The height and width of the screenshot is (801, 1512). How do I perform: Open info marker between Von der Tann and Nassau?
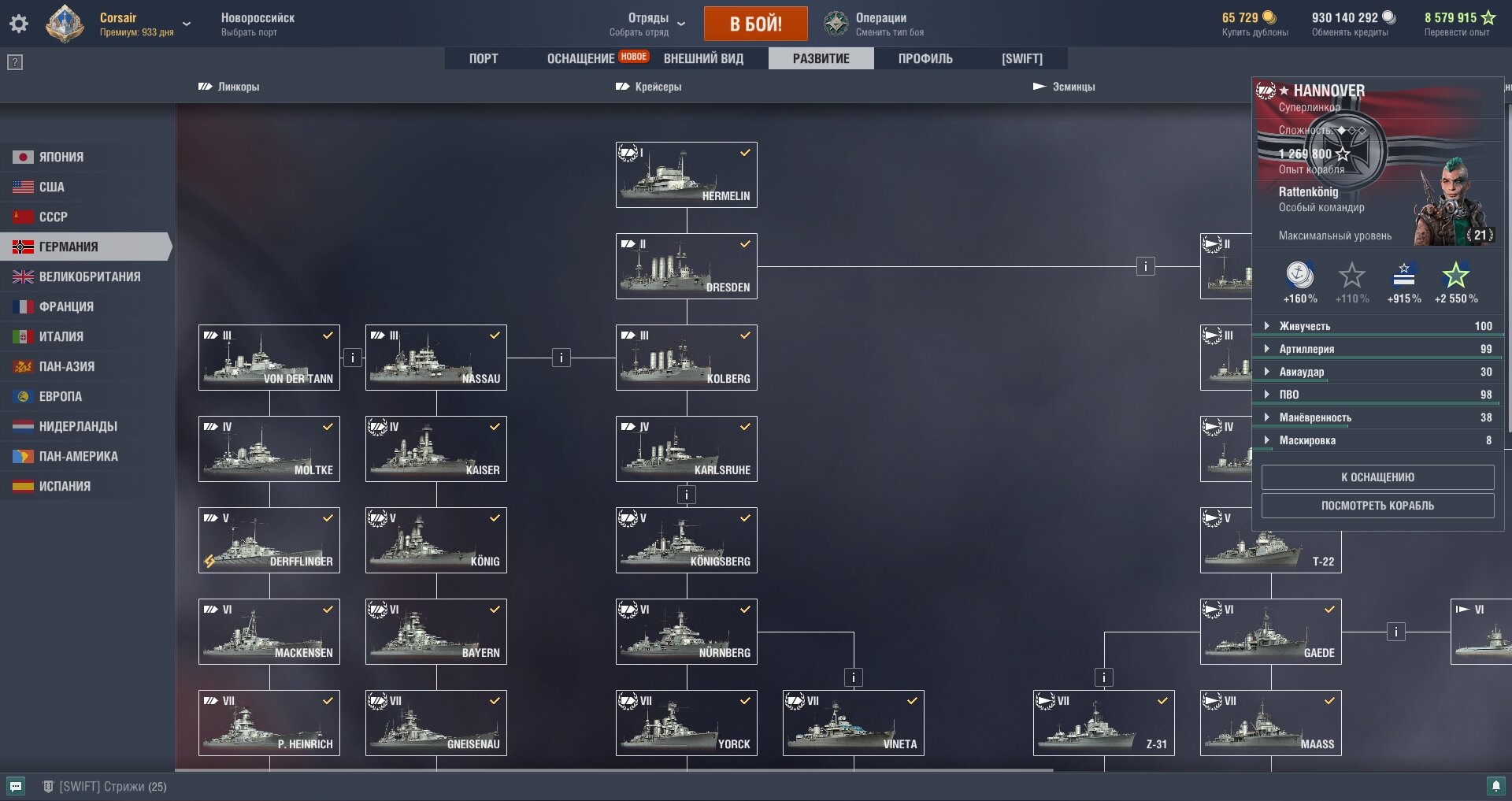tap(353, 358)
